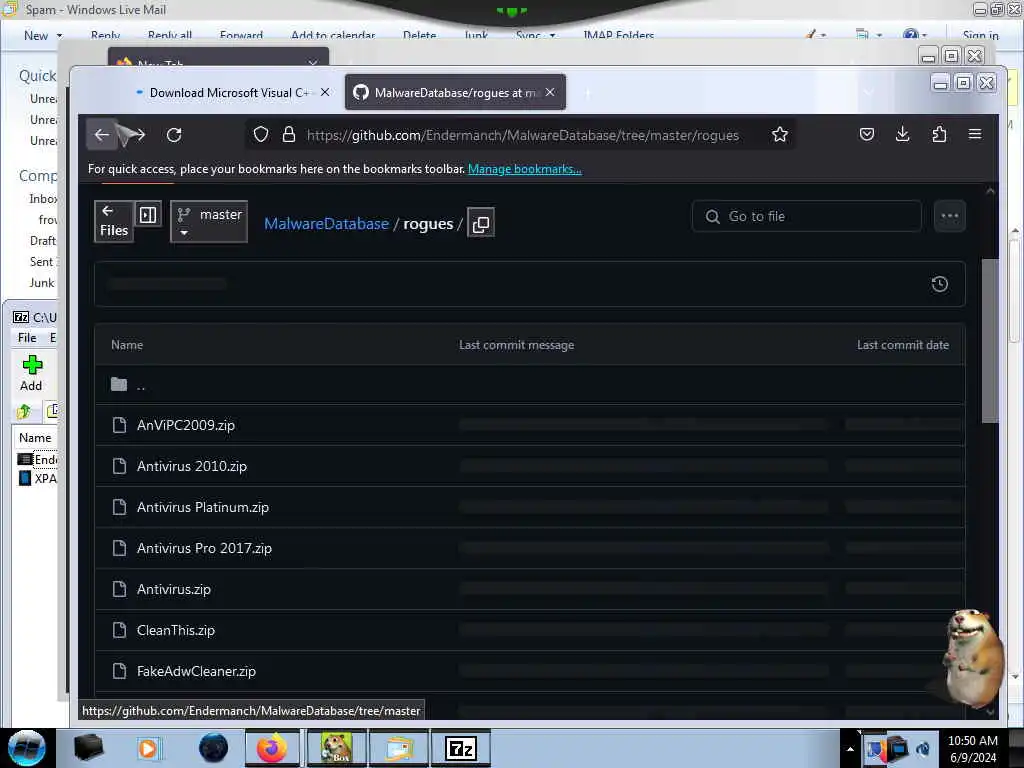The image size is (1024, 768).
Task: Click the GitHub URL address bar
Action: pyautogui.click(x=522, y=135)
